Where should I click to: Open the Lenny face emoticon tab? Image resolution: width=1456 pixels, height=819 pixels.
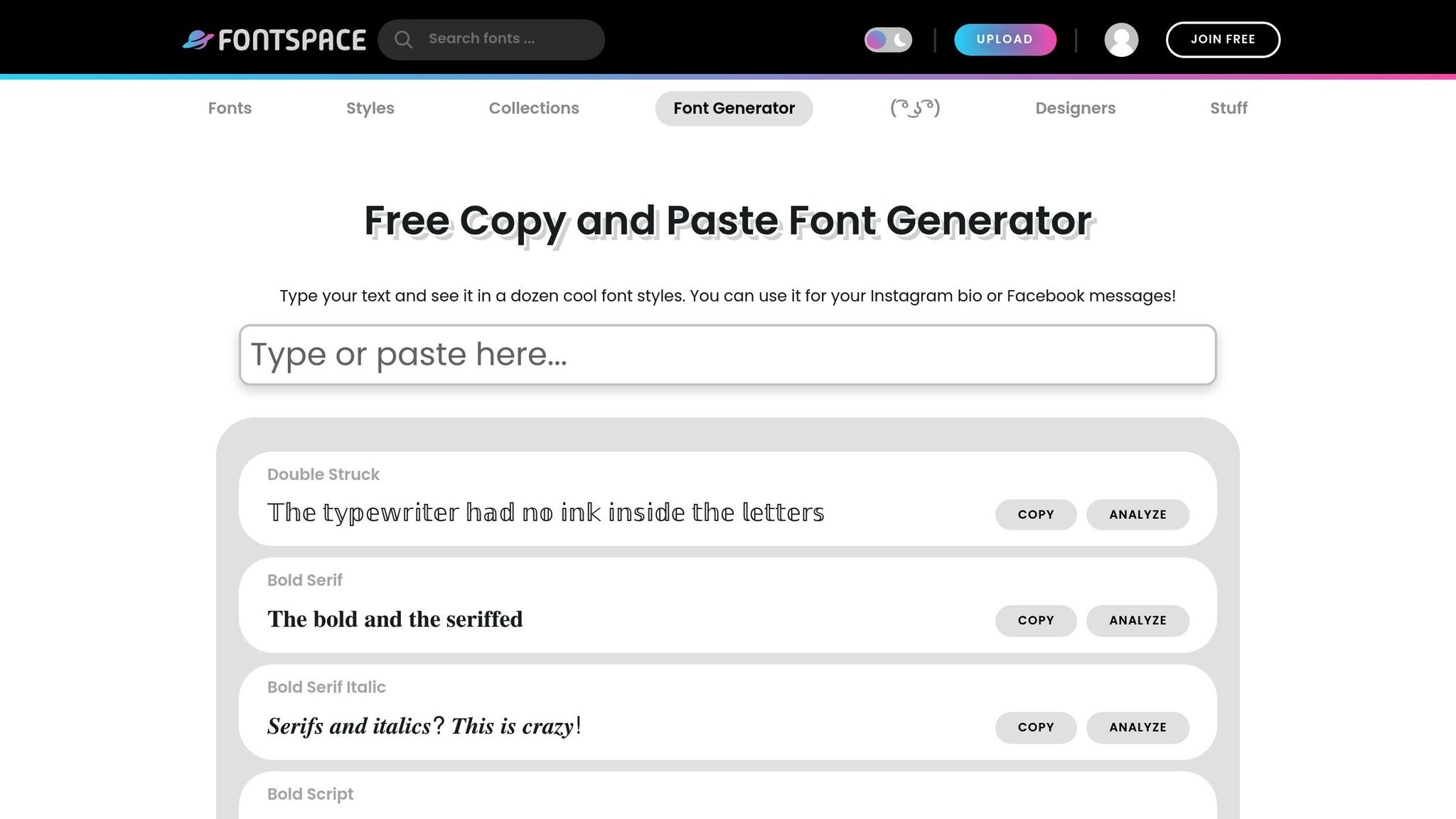coord(915,108)
